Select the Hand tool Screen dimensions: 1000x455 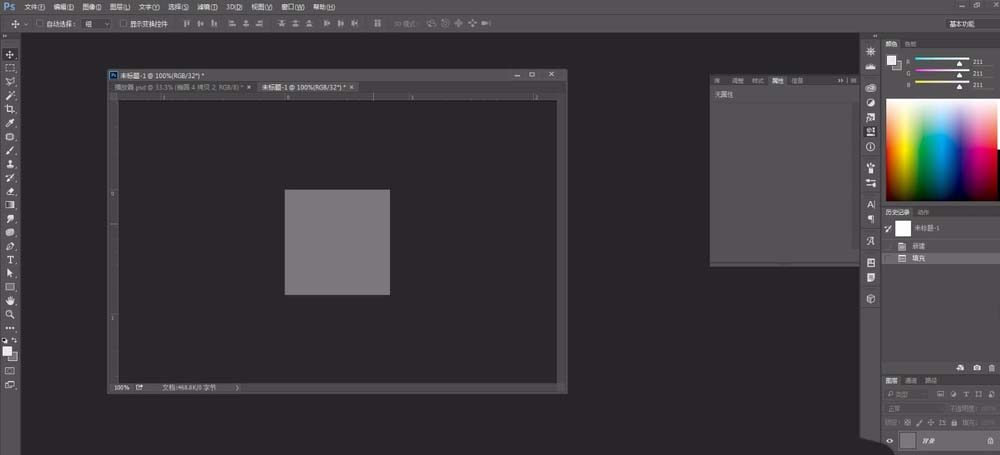[x=10, y=301]
